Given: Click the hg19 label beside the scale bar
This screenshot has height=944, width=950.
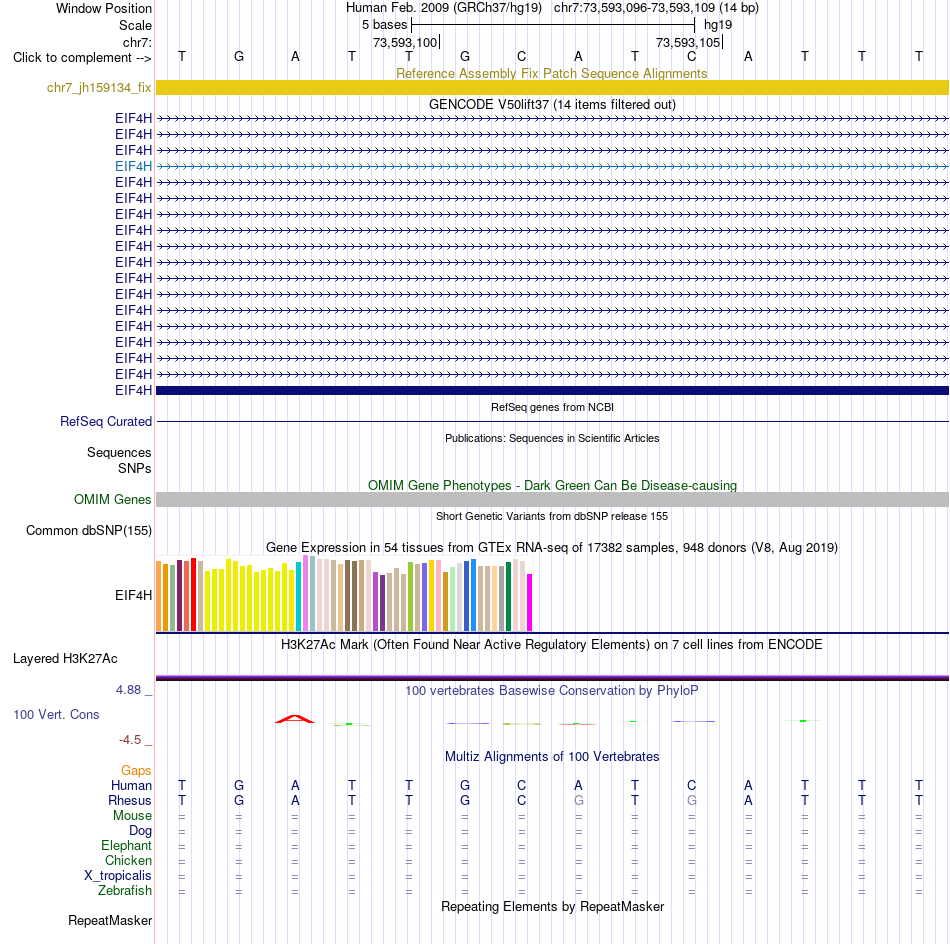Looking at the screenshot, I should (717, 25).
